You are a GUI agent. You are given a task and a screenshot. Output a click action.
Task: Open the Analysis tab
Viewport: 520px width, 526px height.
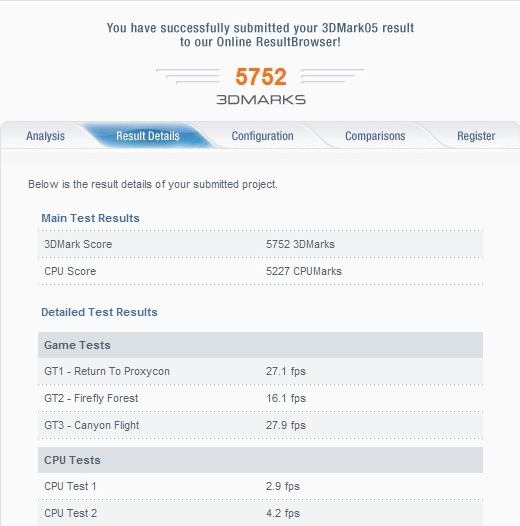coord(45,136)
